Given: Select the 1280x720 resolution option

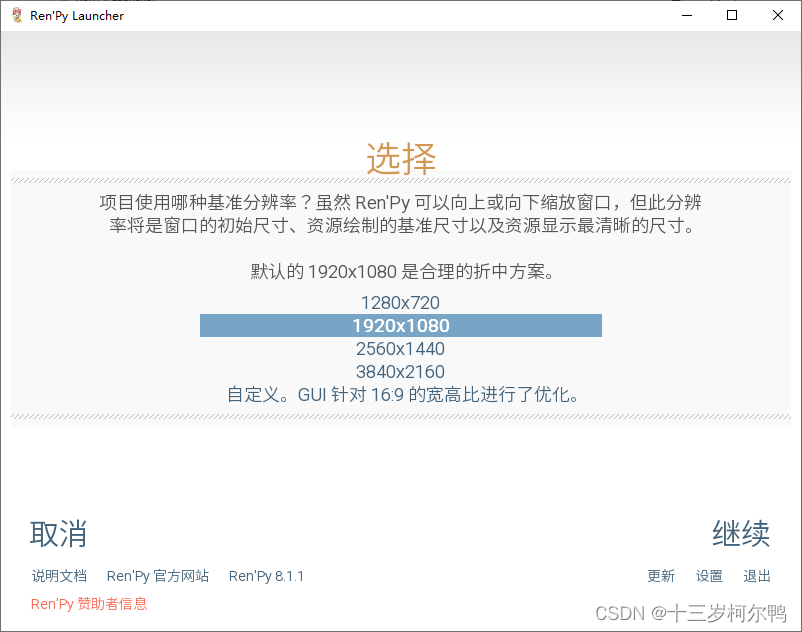Looking at the screenshot, I should (x=400, y=303).
